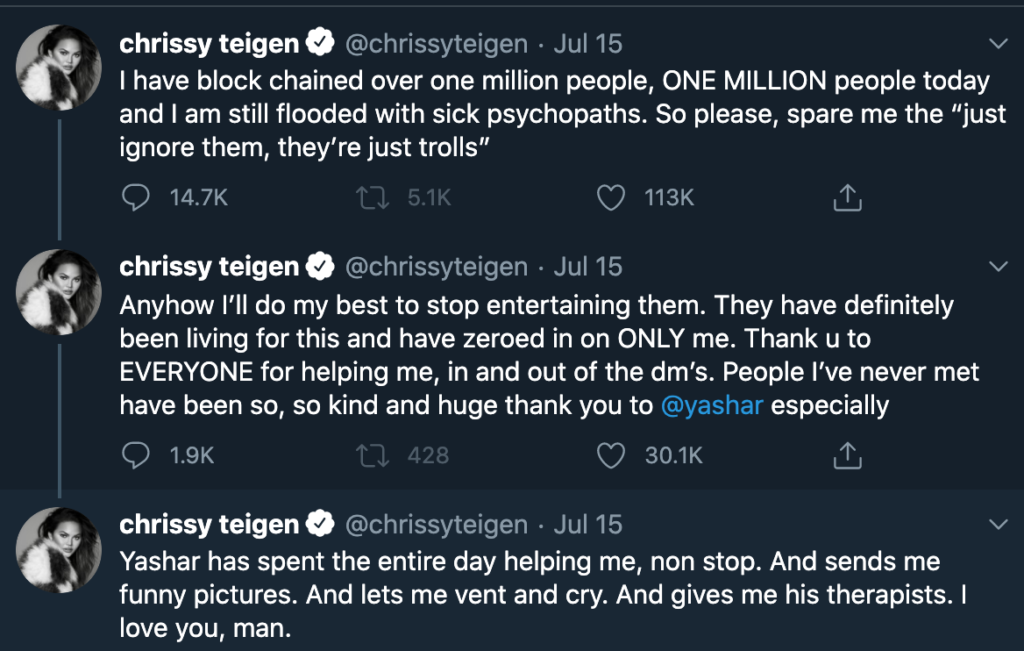Retweet the tweet with 5.1K retweets
The height and width of the screenshot is (651, 1024).
click(373, 198)
